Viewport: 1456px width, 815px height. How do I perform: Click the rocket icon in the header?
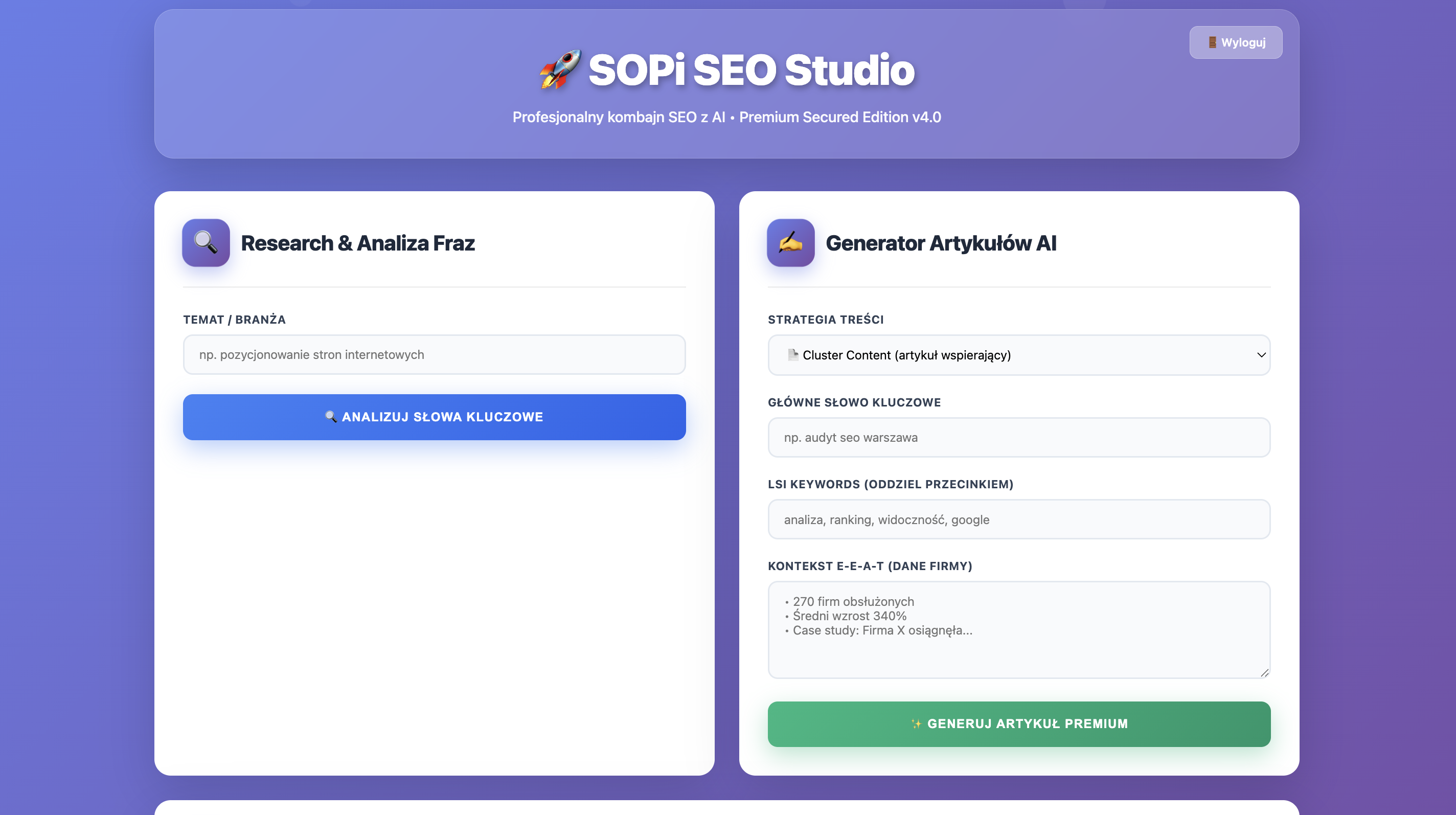pos(560,70)
